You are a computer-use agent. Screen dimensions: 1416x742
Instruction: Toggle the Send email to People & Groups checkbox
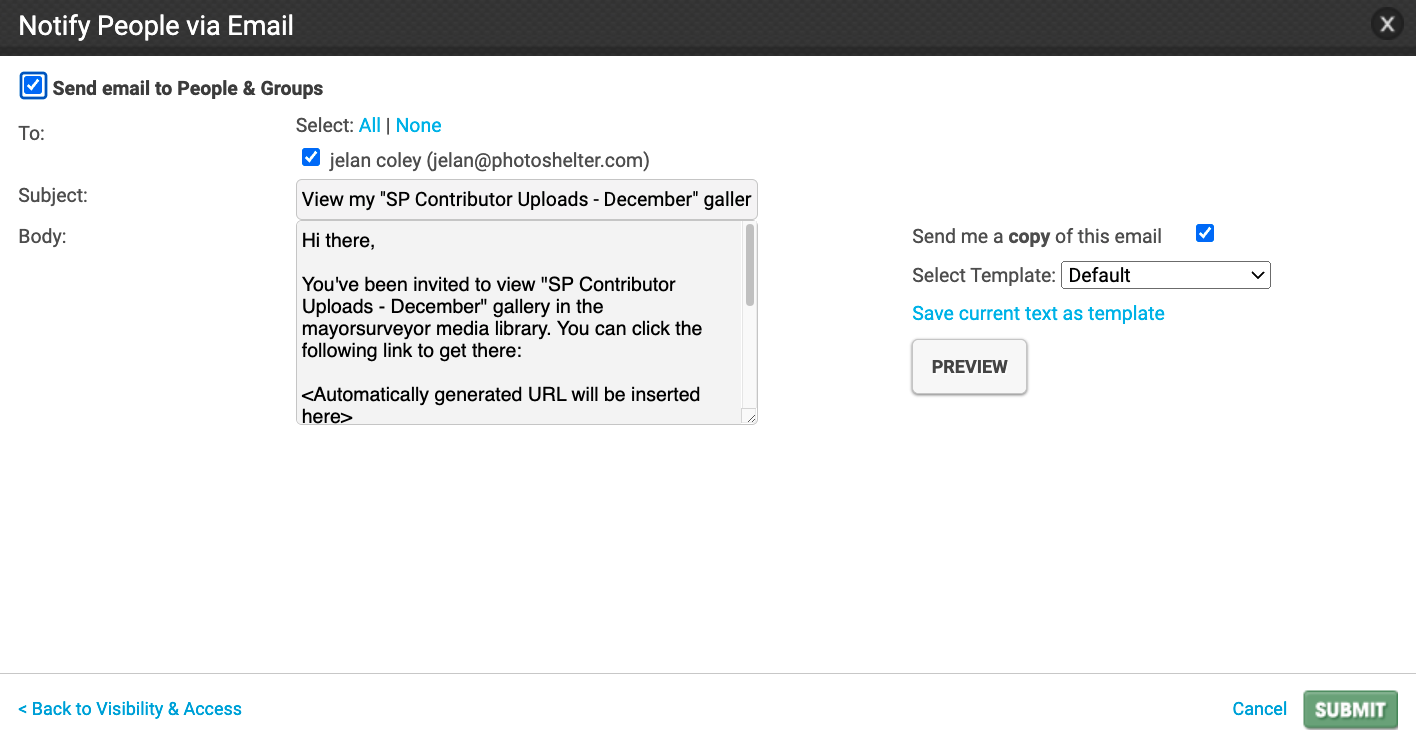coord(33,86)
